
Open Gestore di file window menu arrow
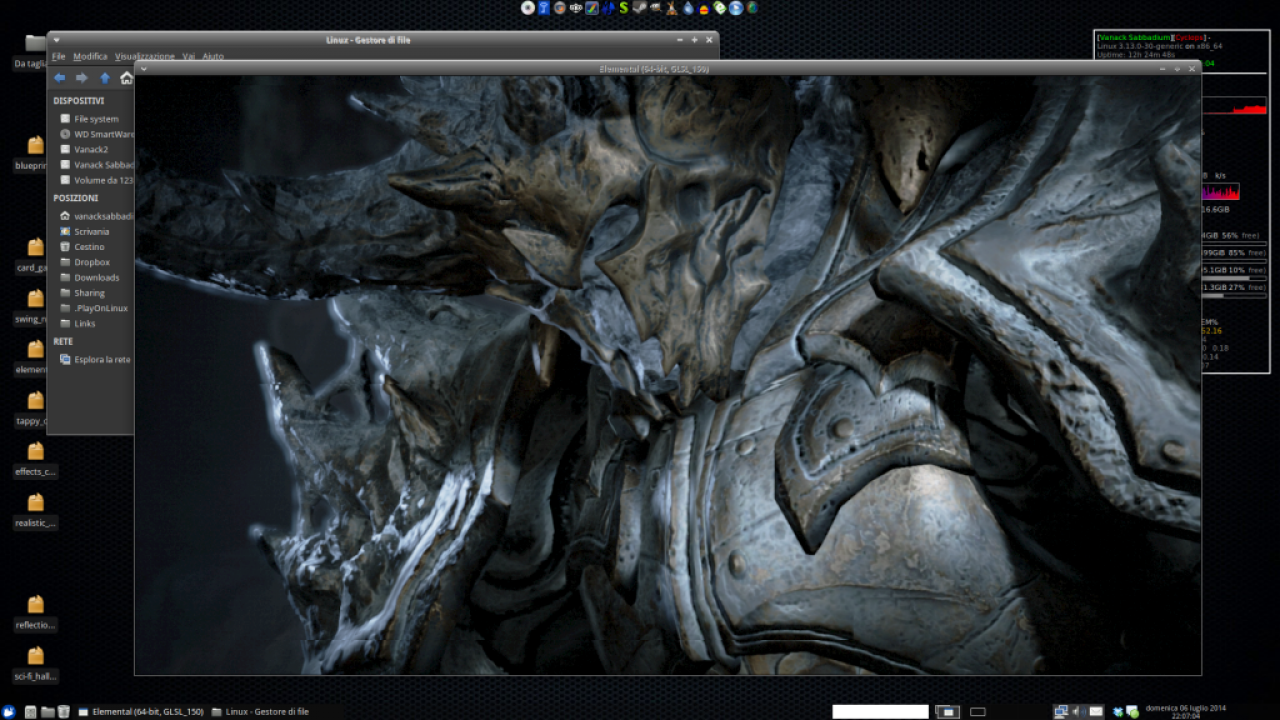tap(56, 40)
